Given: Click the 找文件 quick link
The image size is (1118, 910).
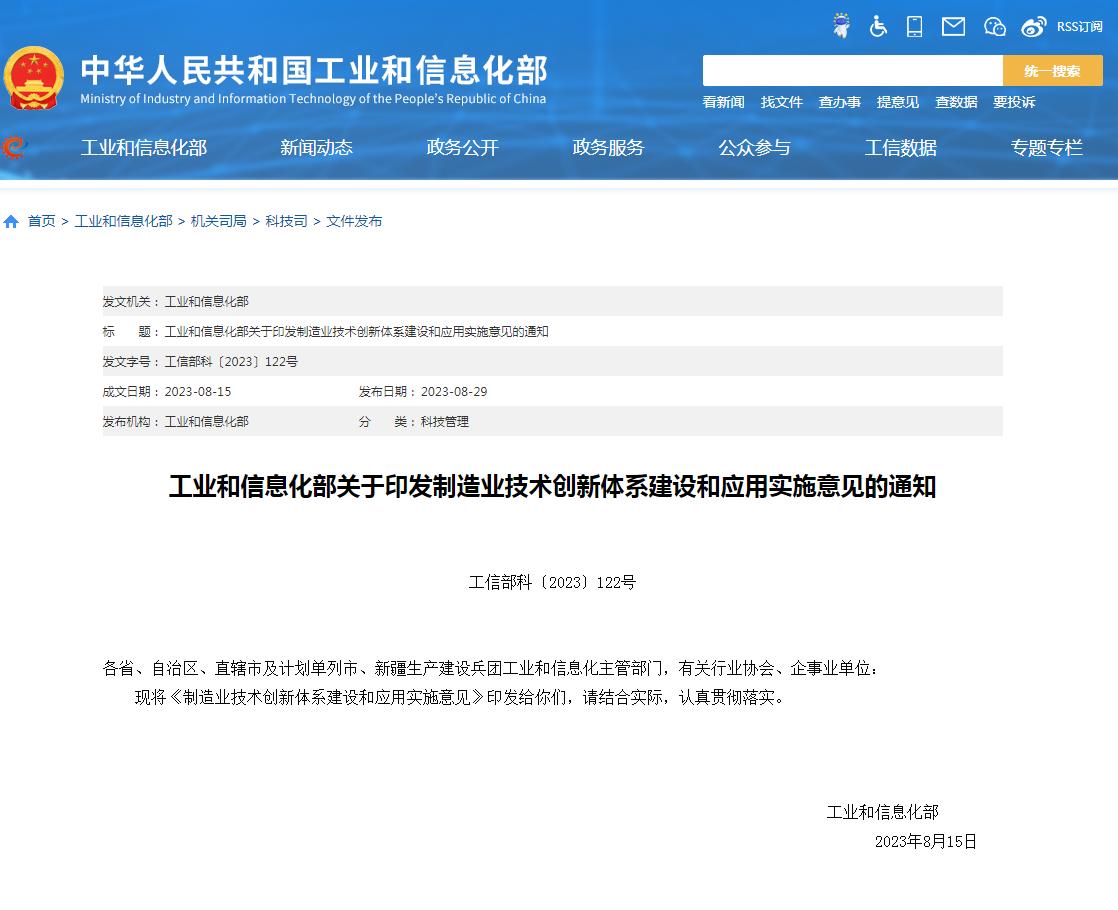Looking at the screenshot, I should click(x=781, y=102).
